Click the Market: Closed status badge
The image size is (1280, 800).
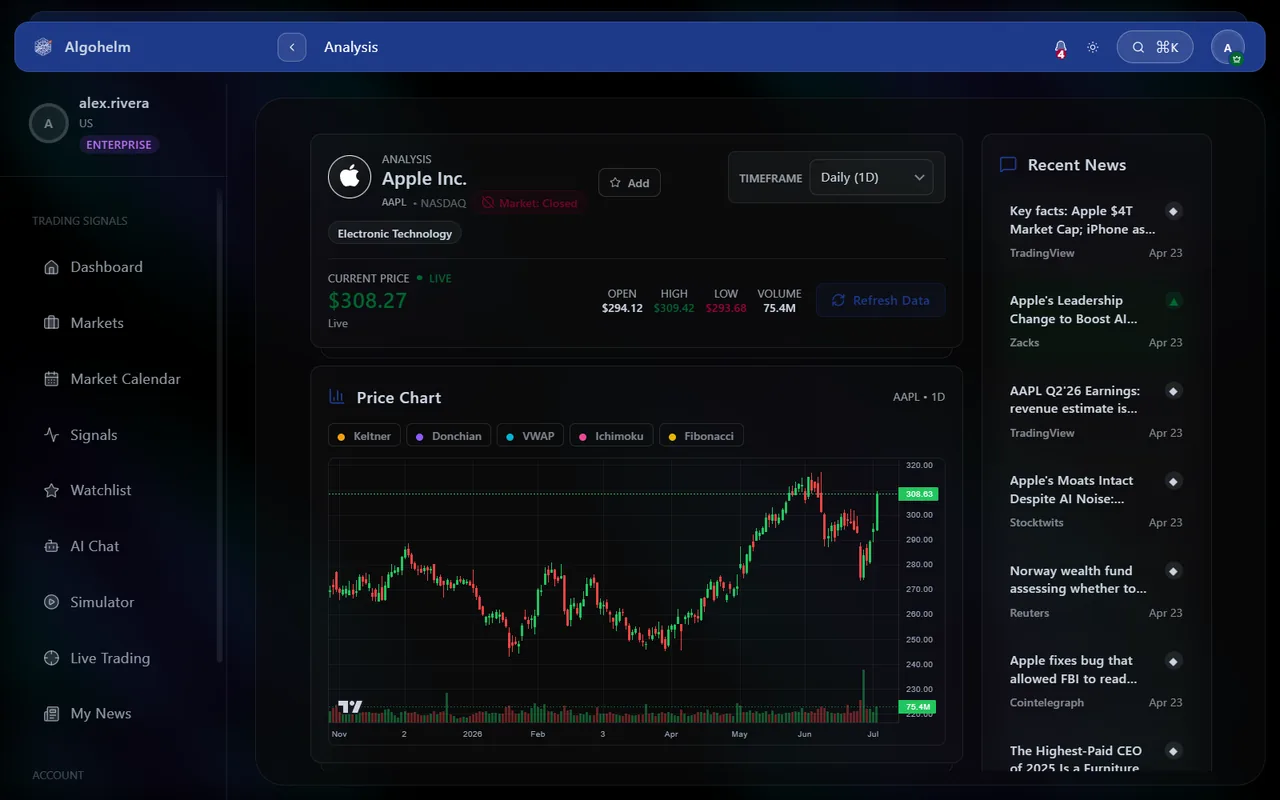529,203
